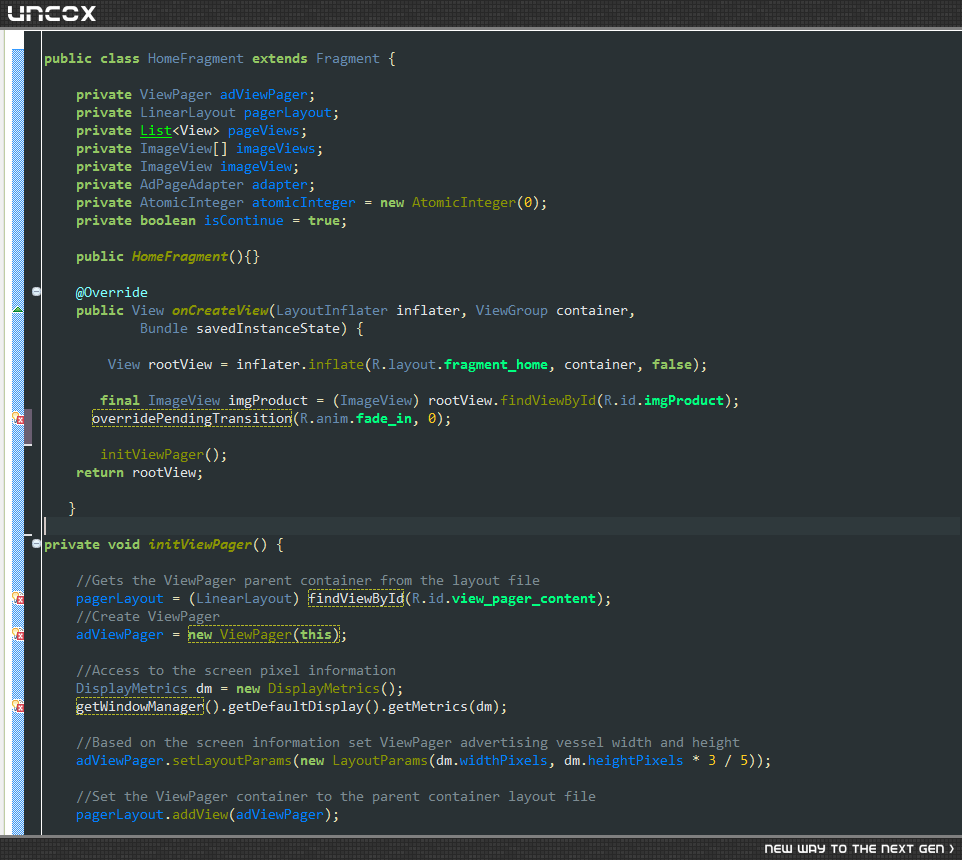Click the initViewPager(); call inside onCreateView
The image size is (962, 860).
[x=164, y=455]
